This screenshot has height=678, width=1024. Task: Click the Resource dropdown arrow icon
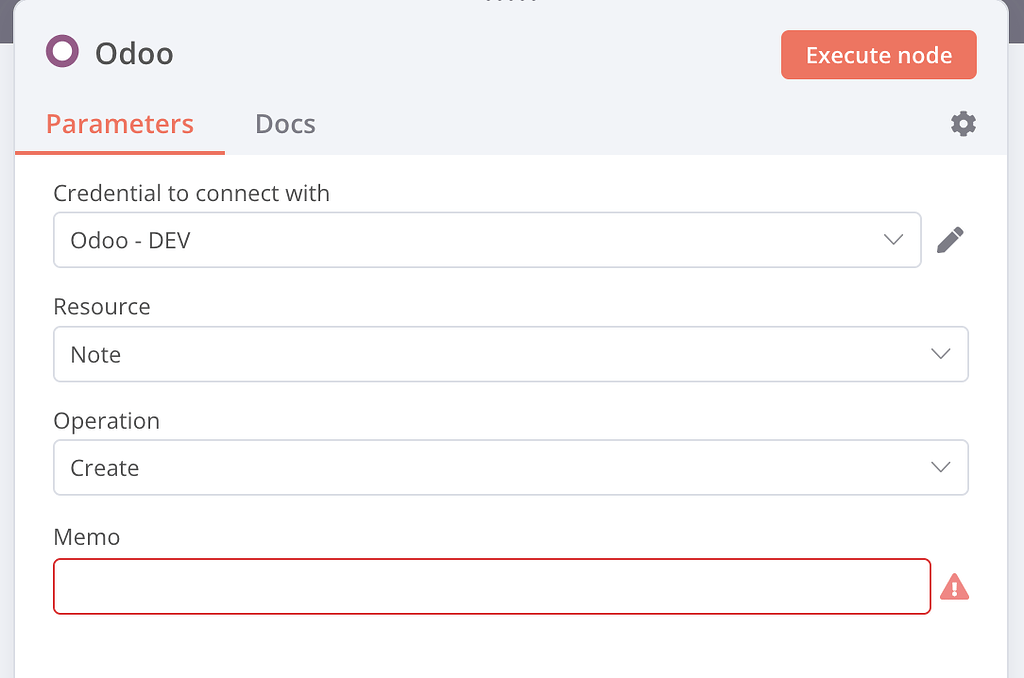[x=939, y=354]
